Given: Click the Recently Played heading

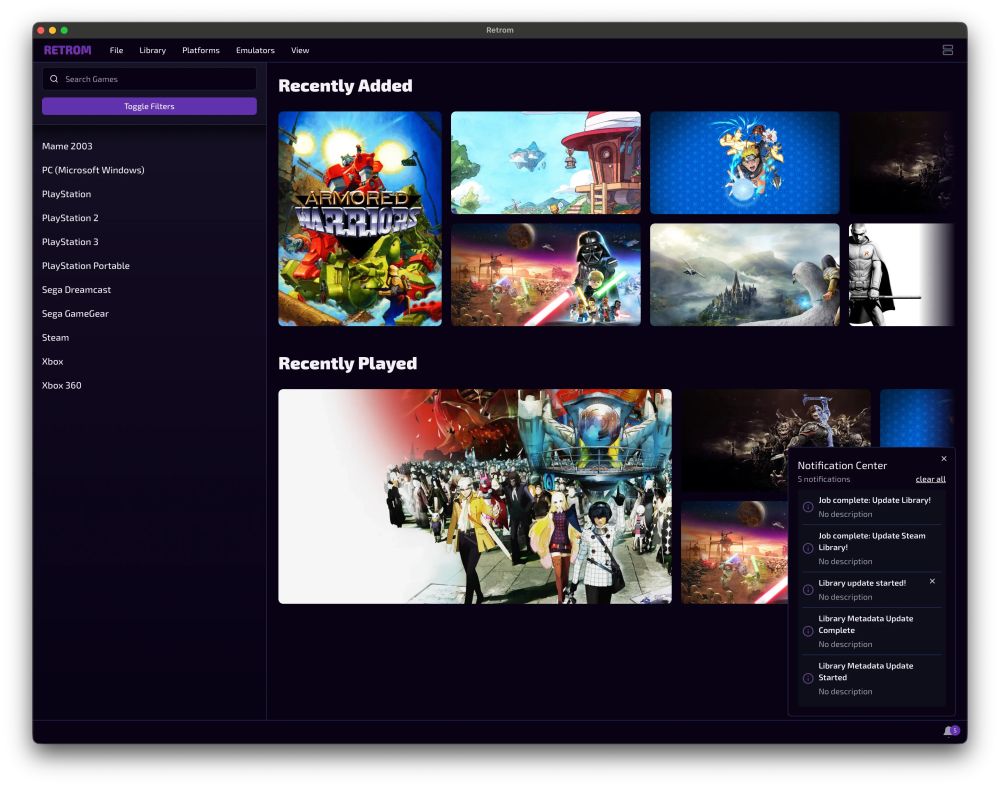Looking at the screenshot, I should click(x=348, y=363).
